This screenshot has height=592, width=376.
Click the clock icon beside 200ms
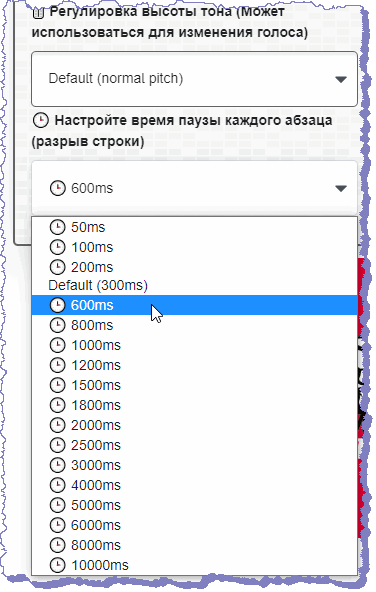[x=57, y=267]
